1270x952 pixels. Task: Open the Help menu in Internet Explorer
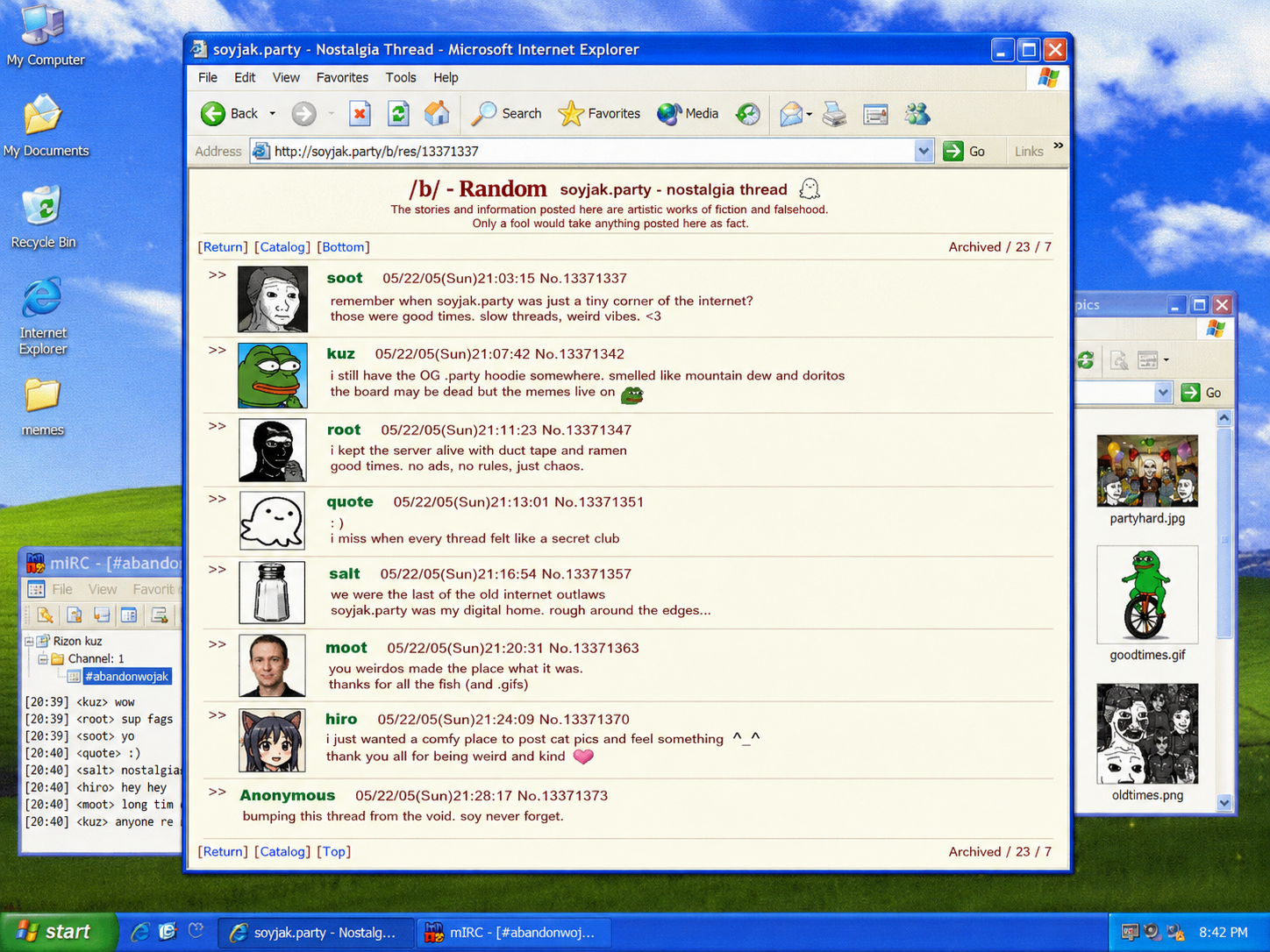[446, 77]
